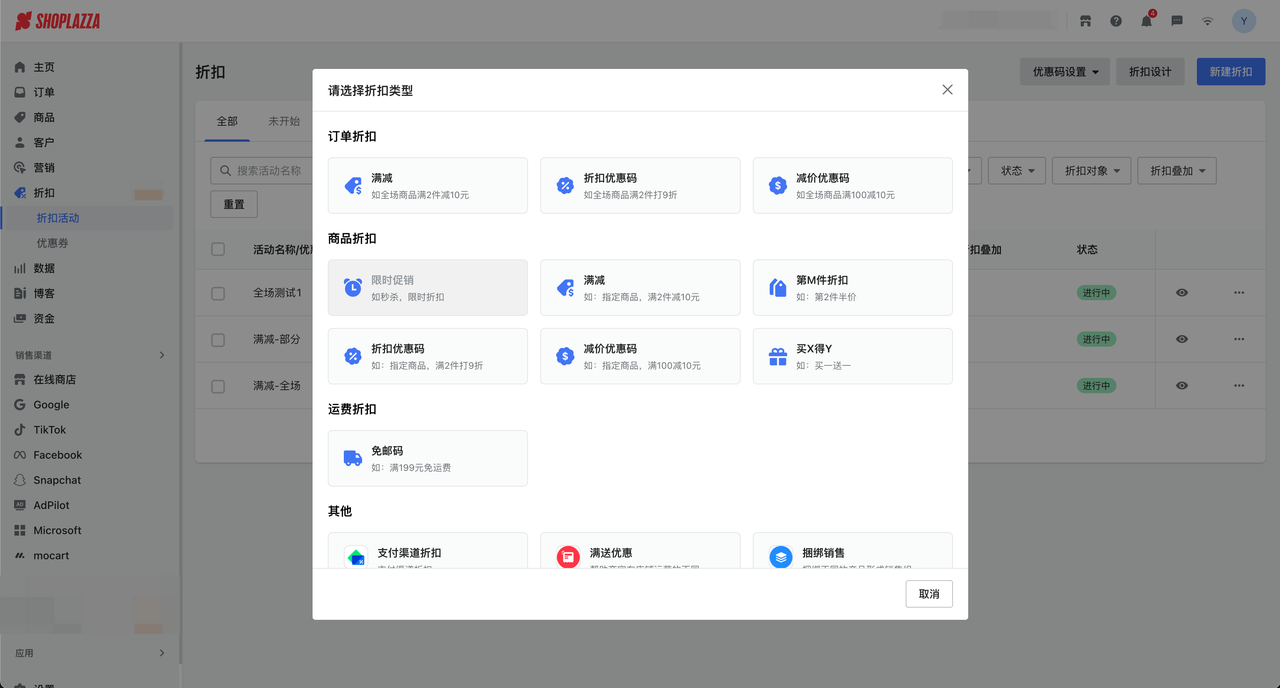Select the 限时促销 discount type
Screen dimensions: 1280x688
pos(427,287)
